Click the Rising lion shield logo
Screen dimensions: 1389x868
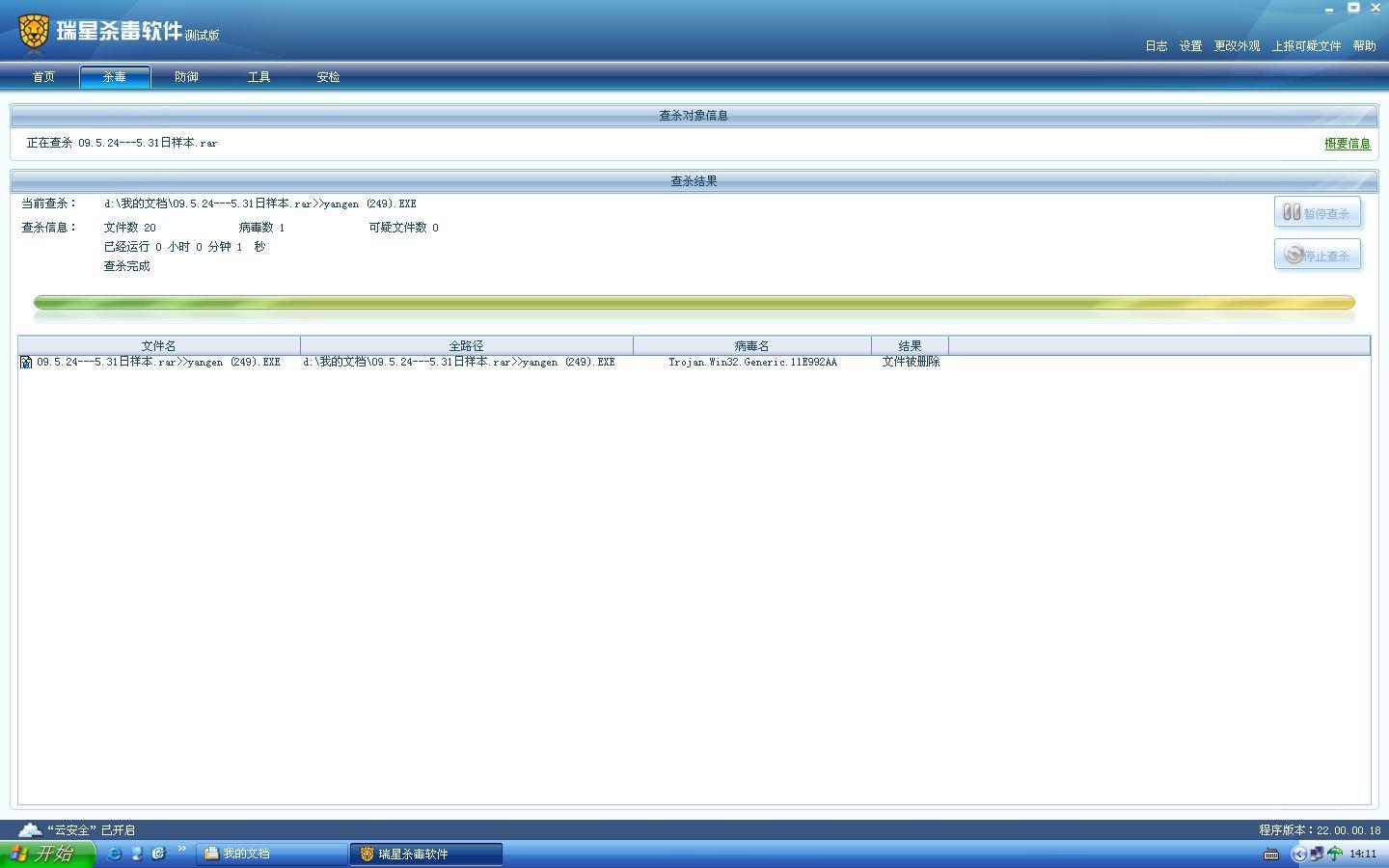coord(34,32)
